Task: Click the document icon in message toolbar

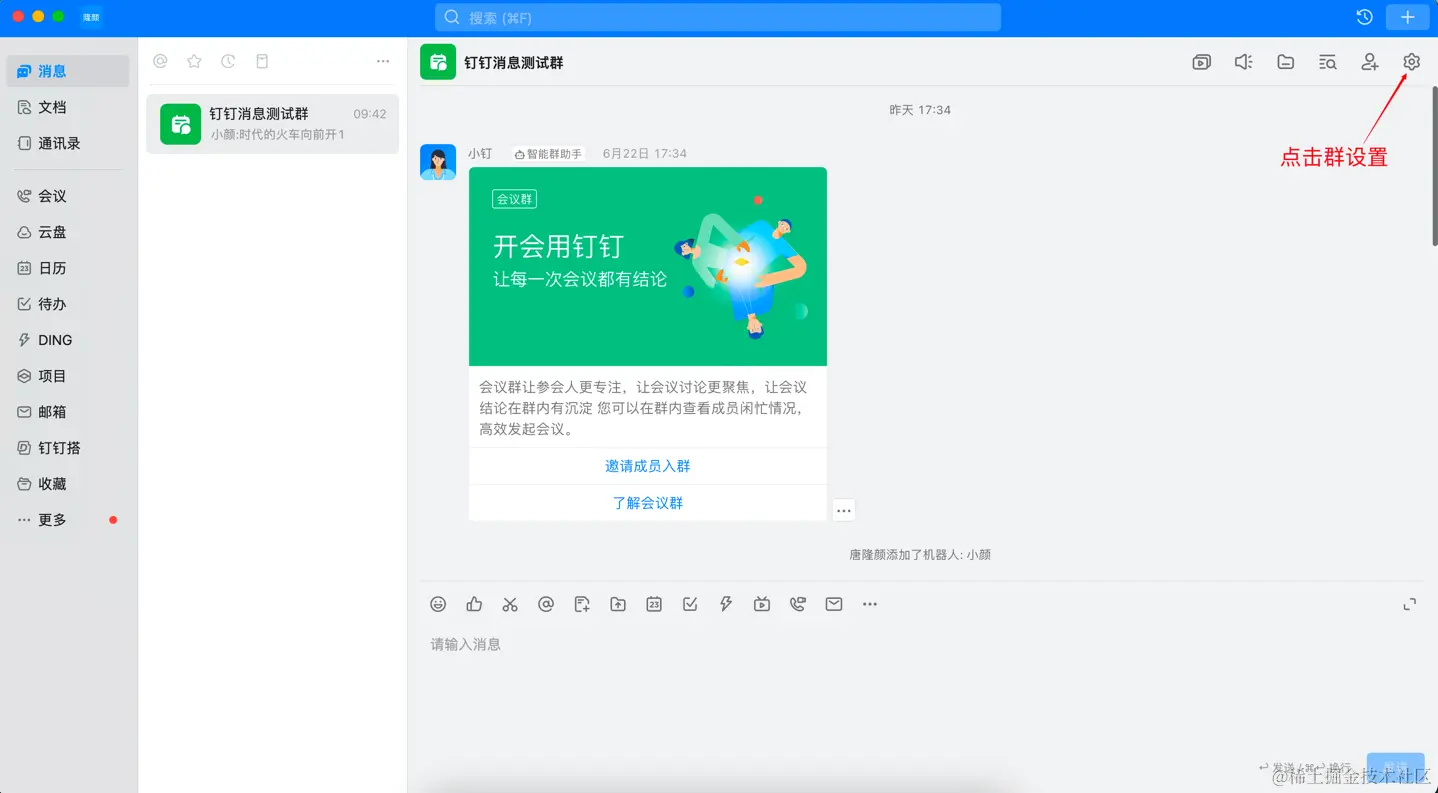Action: [x=582, y=604]
